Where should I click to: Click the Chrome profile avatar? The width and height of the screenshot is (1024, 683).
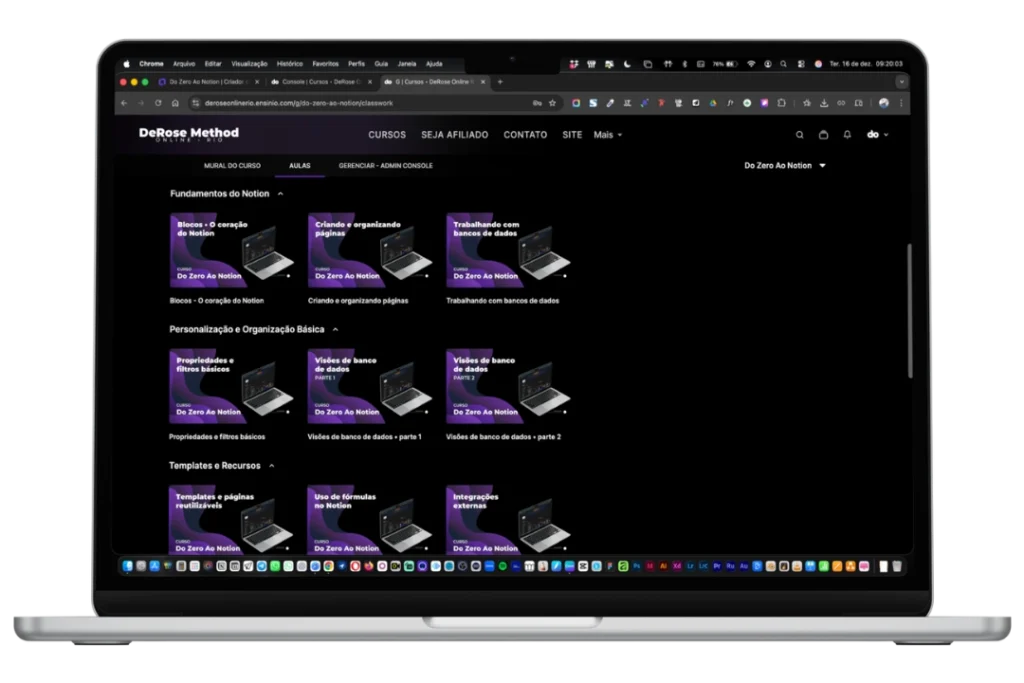tap(884, 103)
